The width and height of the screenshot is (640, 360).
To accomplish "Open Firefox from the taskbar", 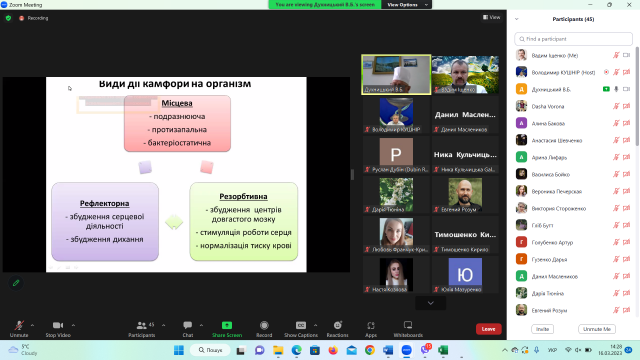I will click(333, 350).
